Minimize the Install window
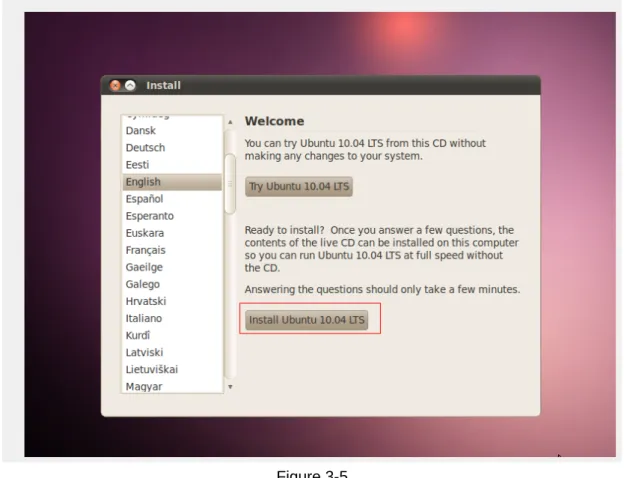The height and width of the screenshot is (478, 624). (130, 86)
